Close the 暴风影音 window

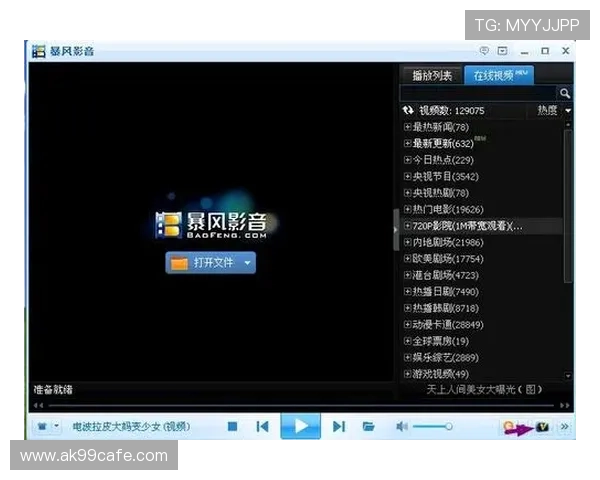click(566, 51)
